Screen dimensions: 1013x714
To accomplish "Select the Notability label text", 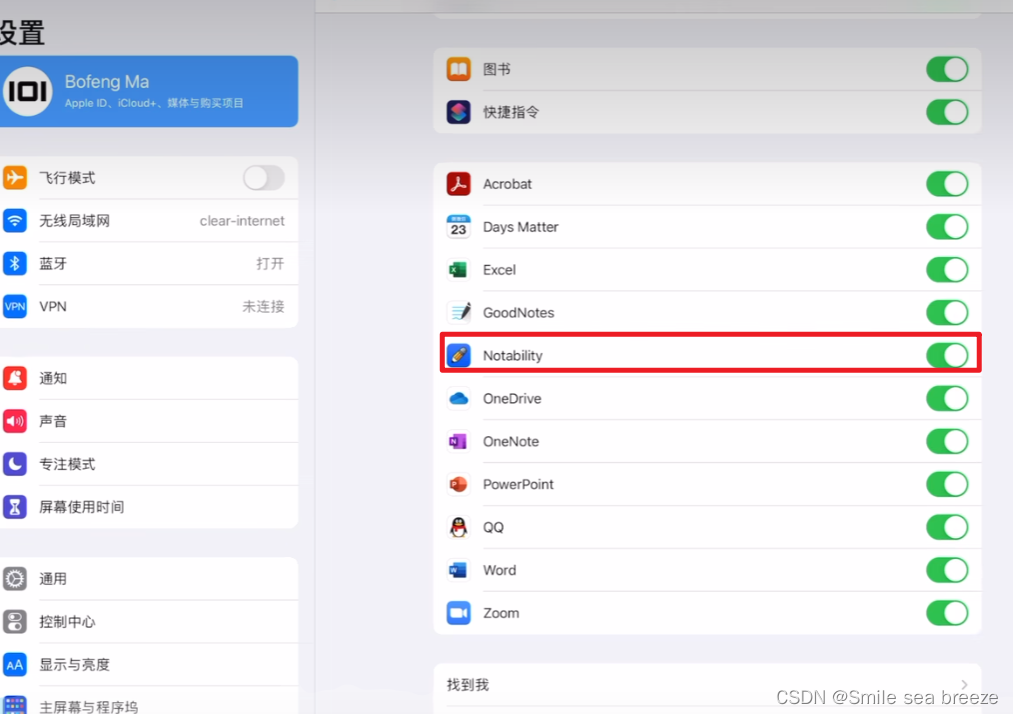I will (x=513, y=355).
